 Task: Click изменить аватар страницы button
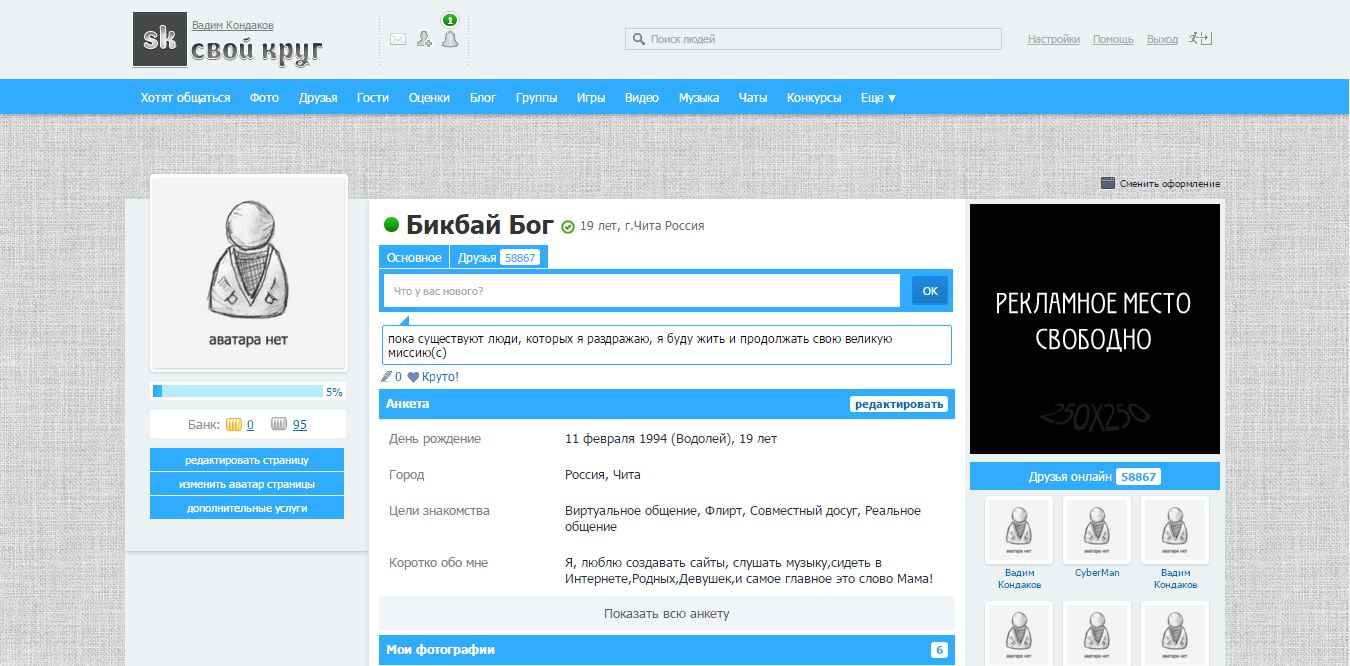(x=247, y=484)
